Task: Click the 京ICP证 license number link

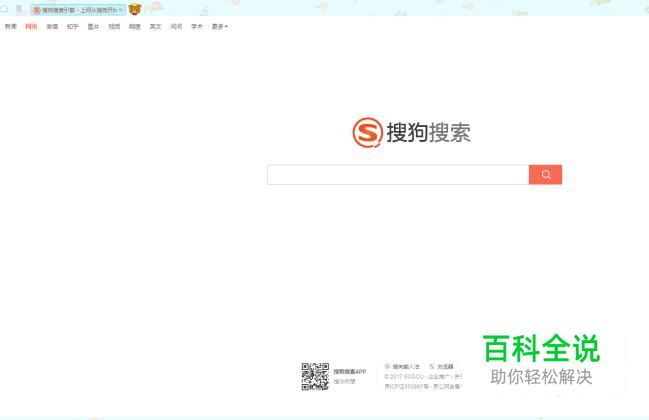Action: (x=406, y=386)
